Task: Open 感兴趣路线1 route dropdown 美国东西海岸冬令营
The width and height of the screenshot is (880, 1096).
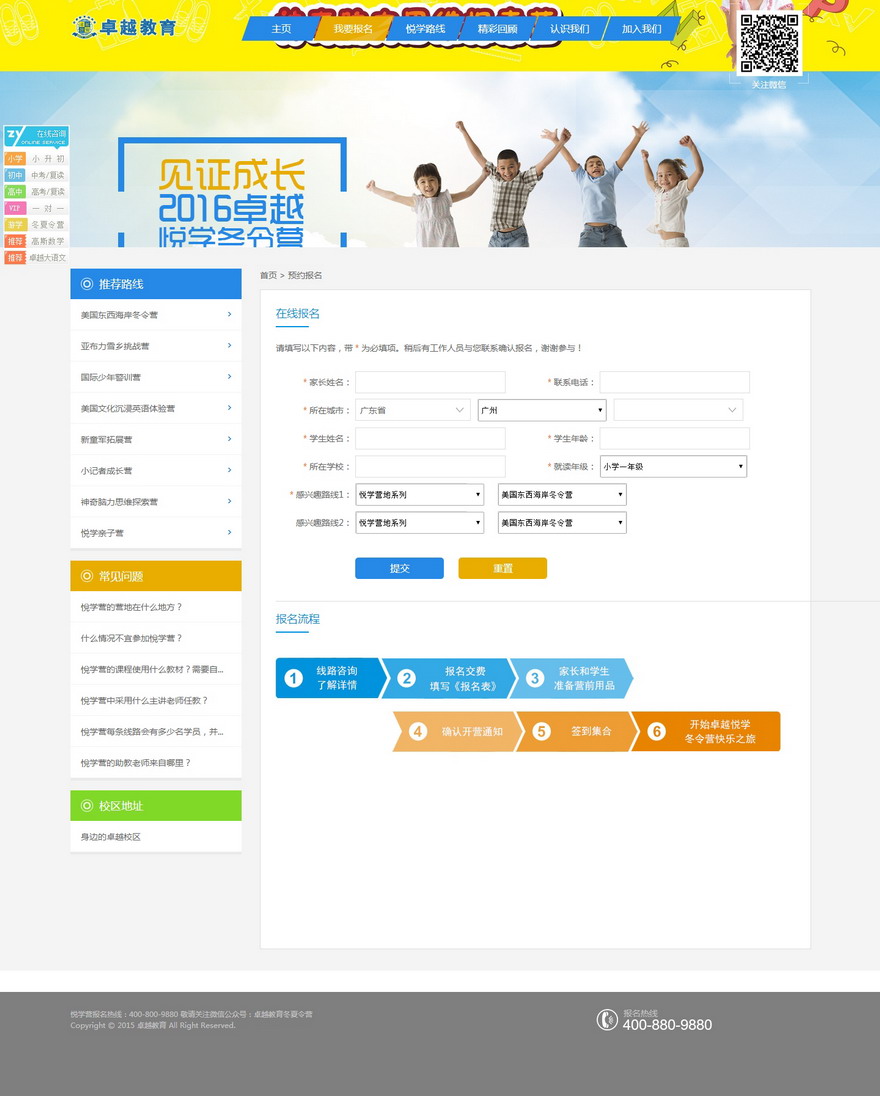Action: (x=562, y=495)
